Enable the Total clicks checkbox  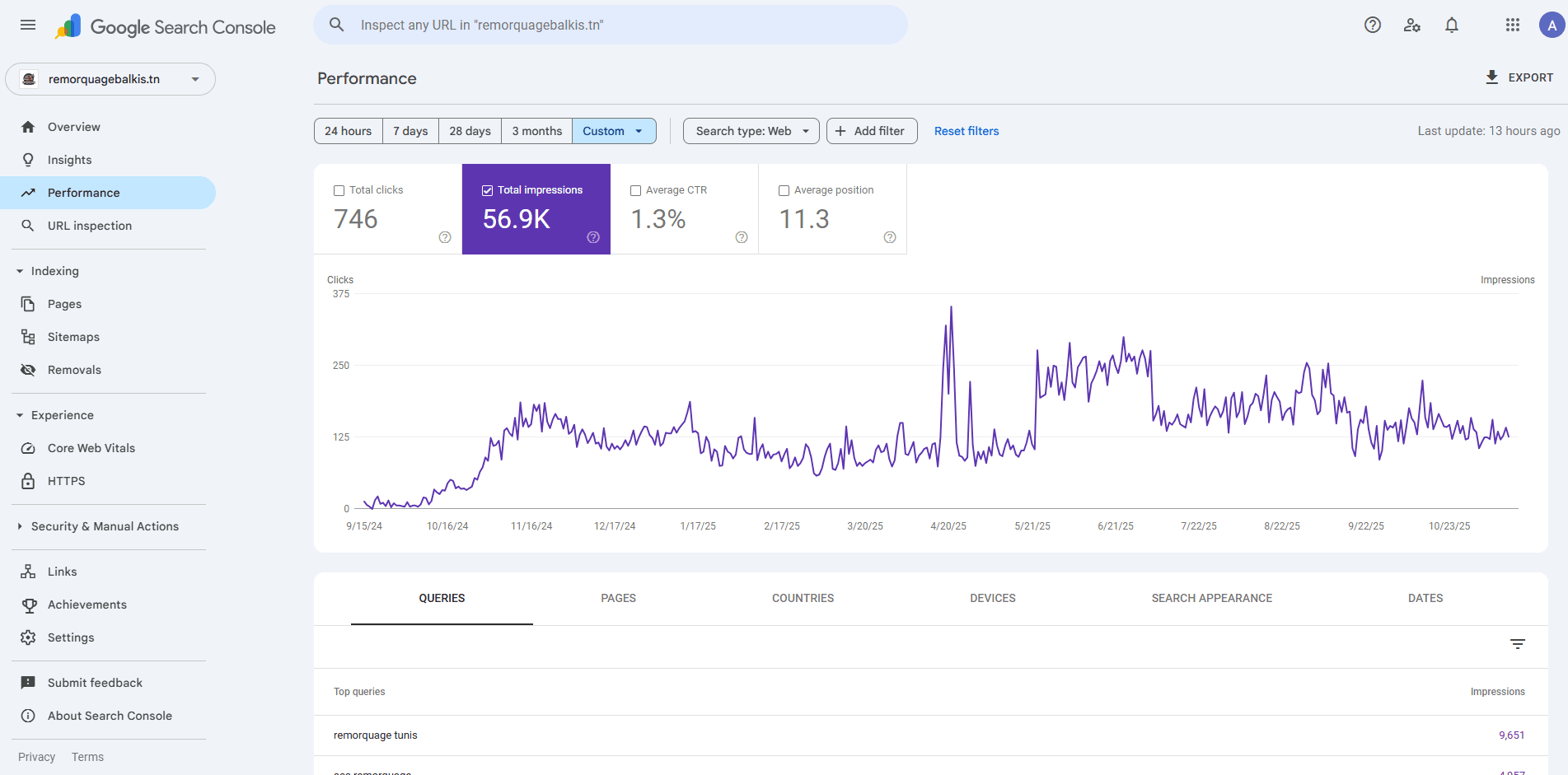click(x=339, y=190)
